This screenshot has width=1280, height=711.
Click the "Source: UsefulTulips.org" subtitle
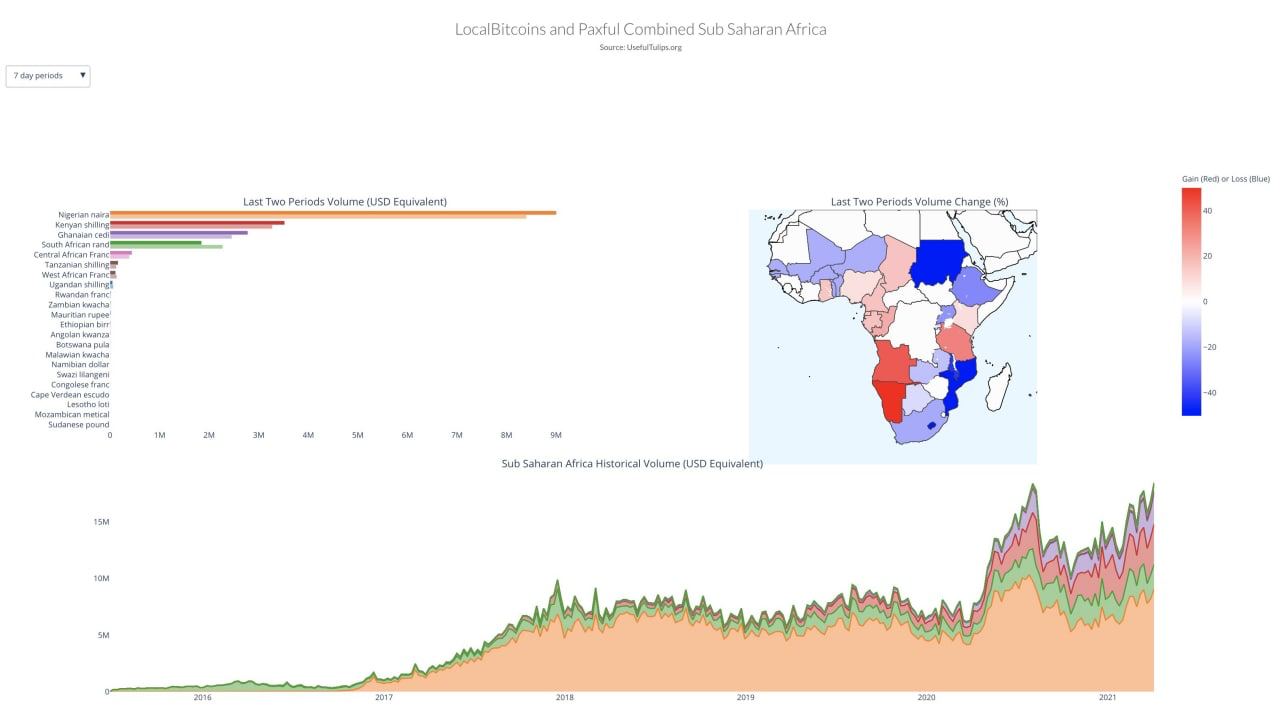640,47
